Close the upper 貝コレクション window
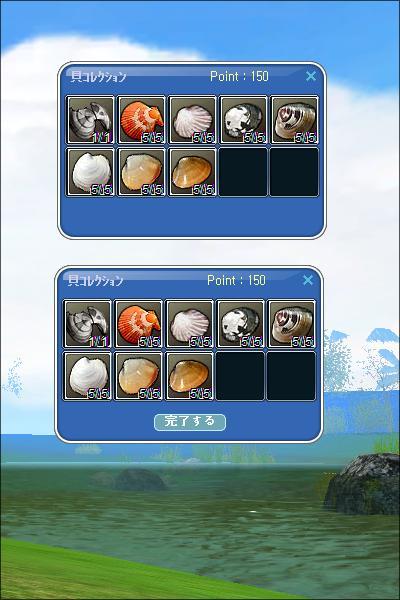This screenshot has width=400, height=600. (x=311, y=76)
